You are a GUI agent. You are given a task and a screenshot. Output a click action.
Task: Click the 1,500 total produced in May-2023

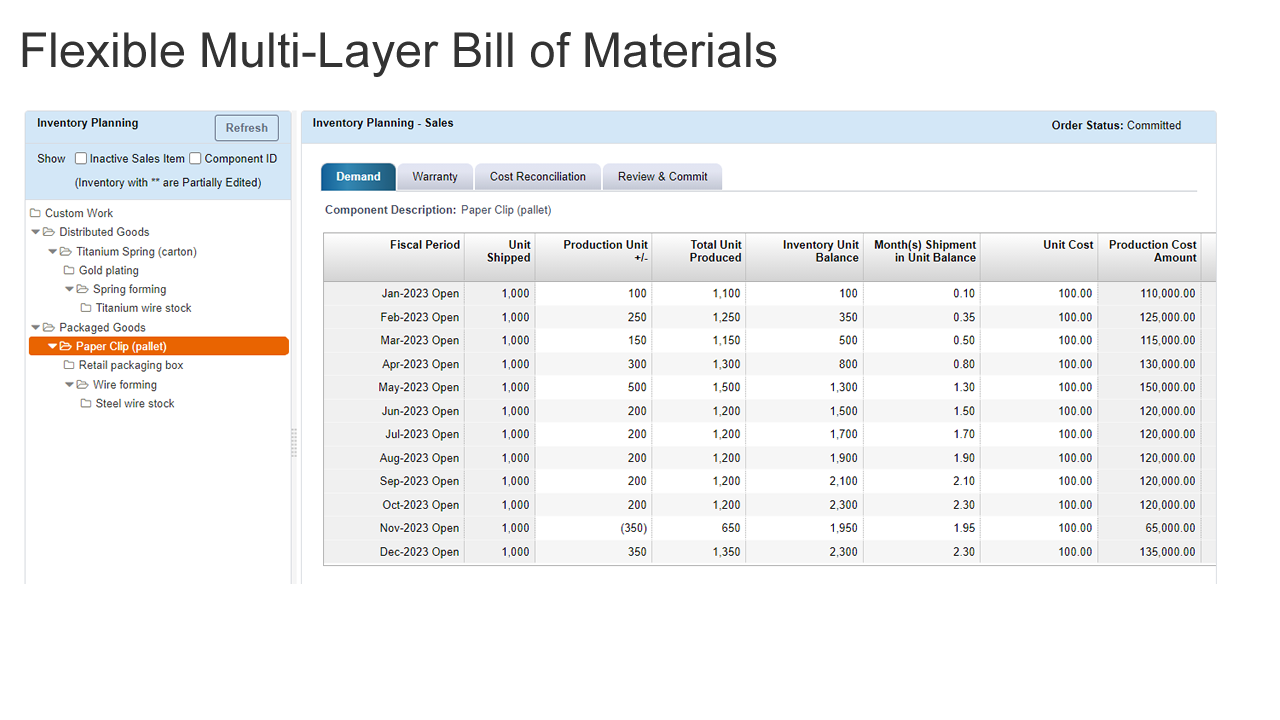coord(727,388)
